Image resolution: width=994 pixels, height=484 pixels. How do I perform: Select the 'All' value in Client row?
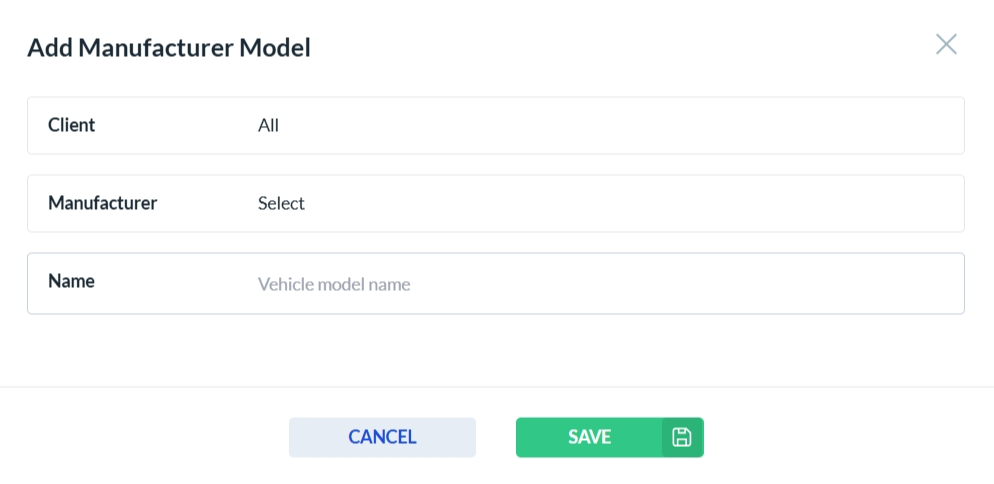click(x=269, y=126)
